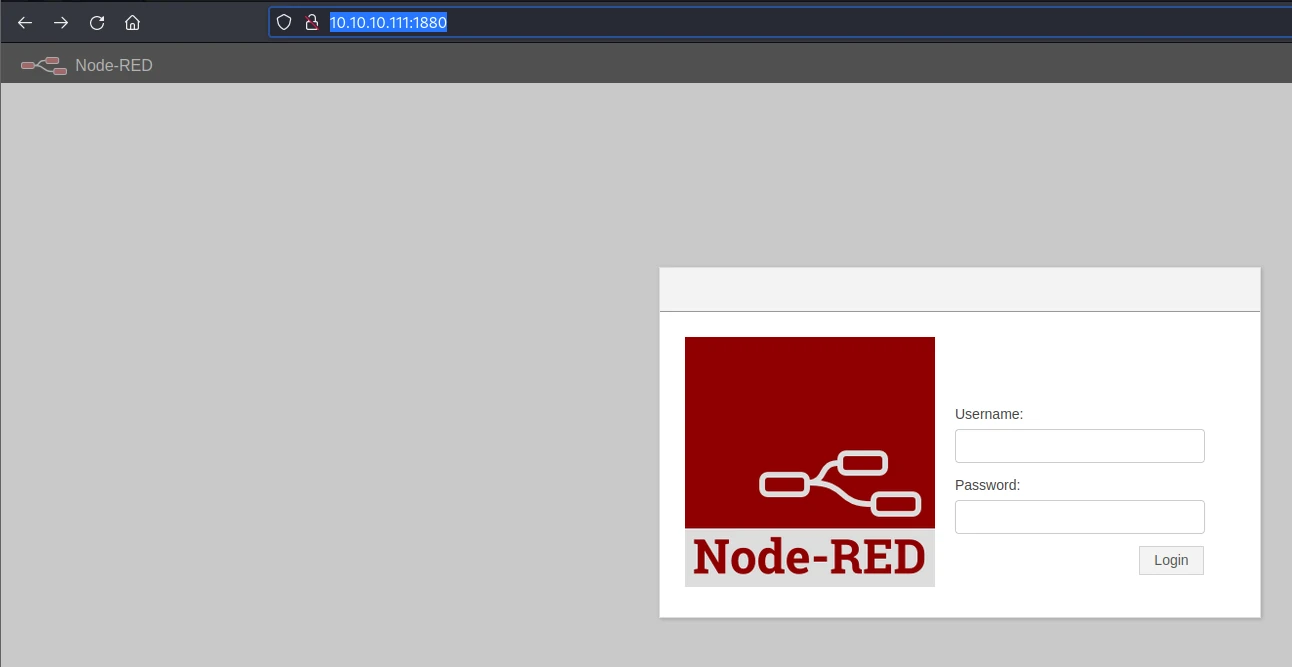
Task: Open the browser home page icon
Action: point(132,22)
